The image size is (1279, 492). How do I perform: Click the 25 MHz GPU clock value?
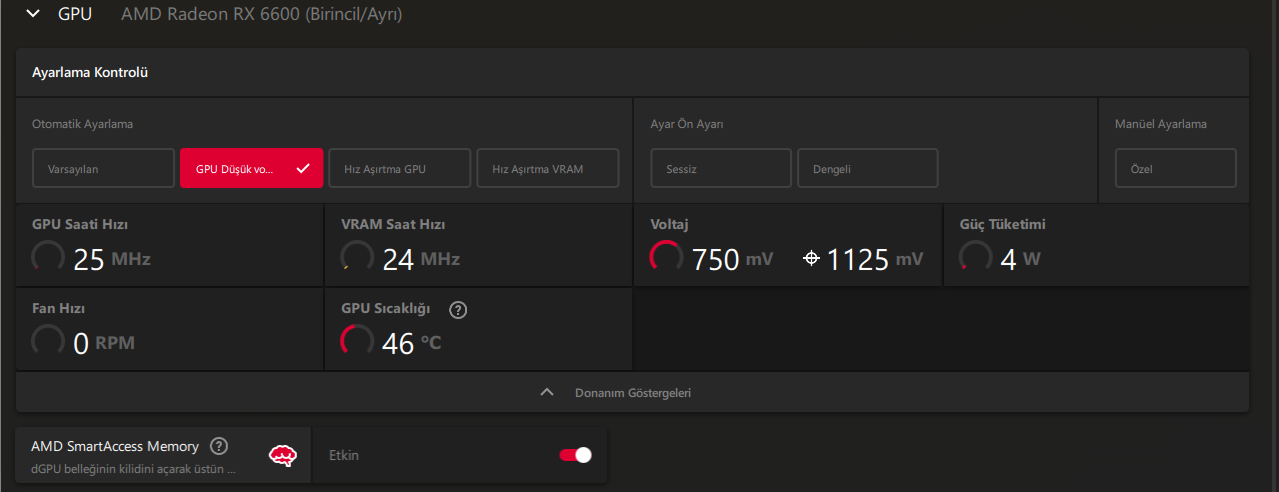click(112, 260)
